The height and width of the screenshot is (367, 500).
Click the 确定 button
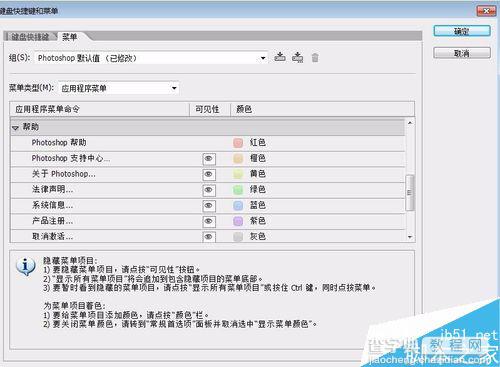[x=462, y=31]
